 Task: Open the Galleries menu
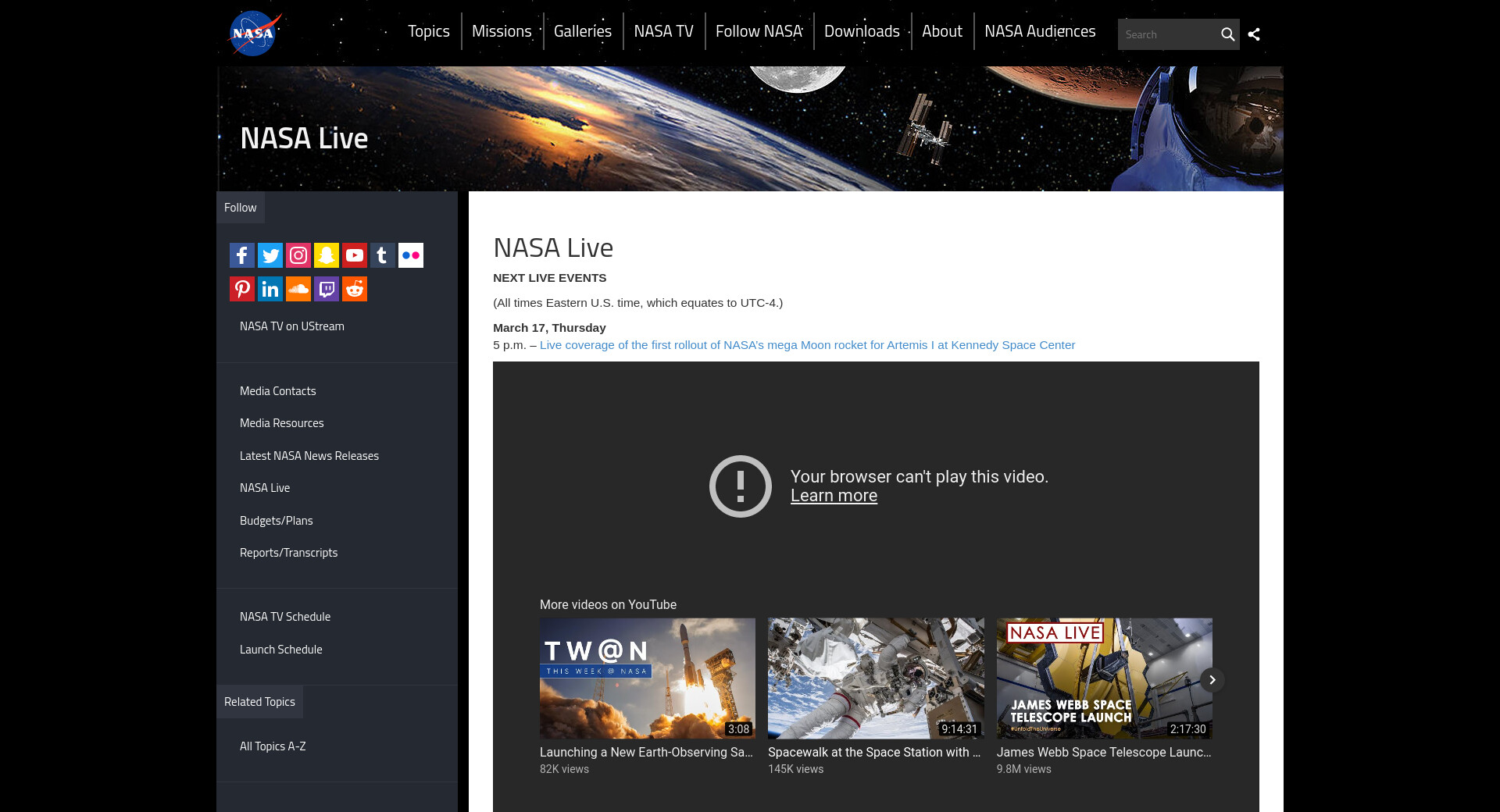[583, 31]
